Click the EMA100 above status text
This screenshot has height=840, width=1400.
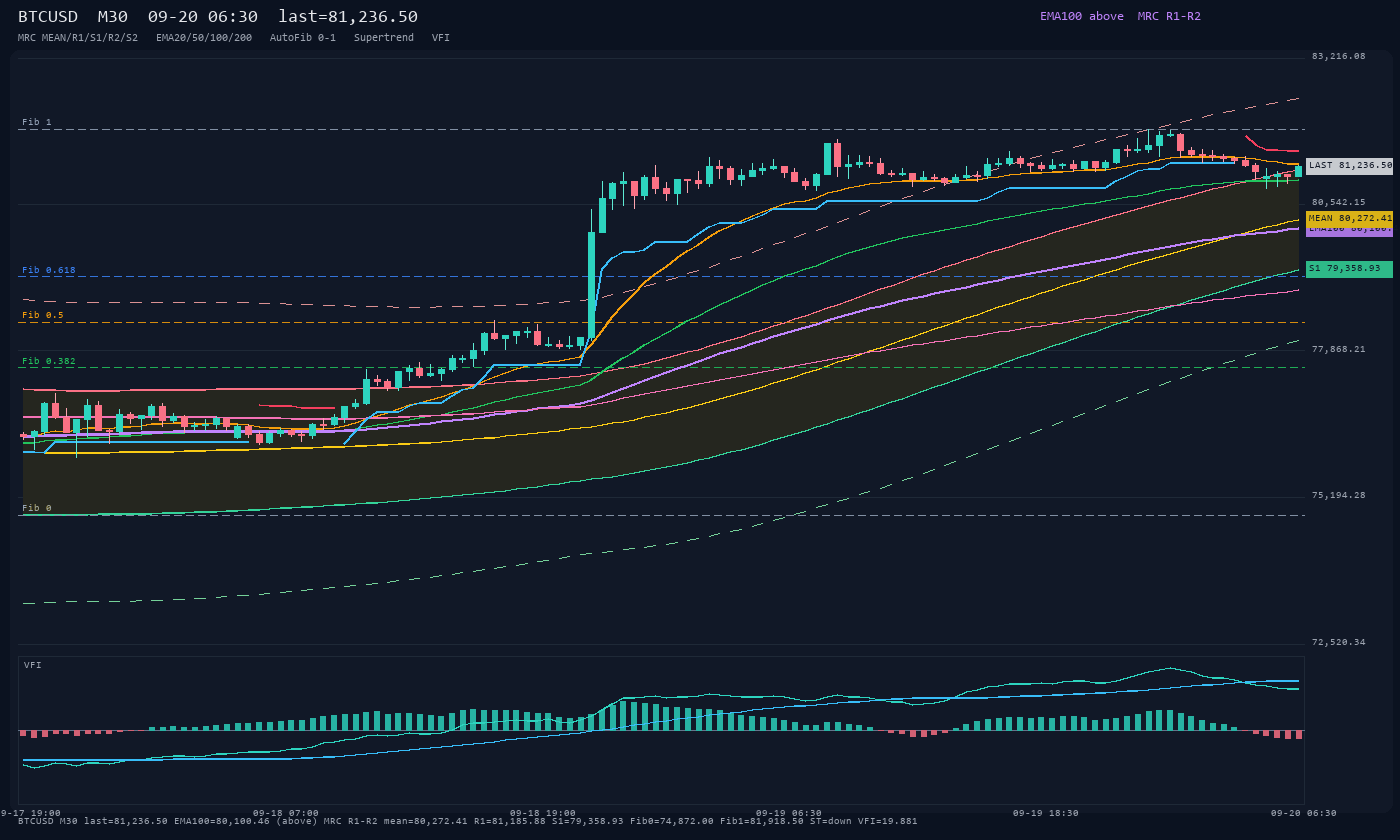click(x=1082, y=16)
